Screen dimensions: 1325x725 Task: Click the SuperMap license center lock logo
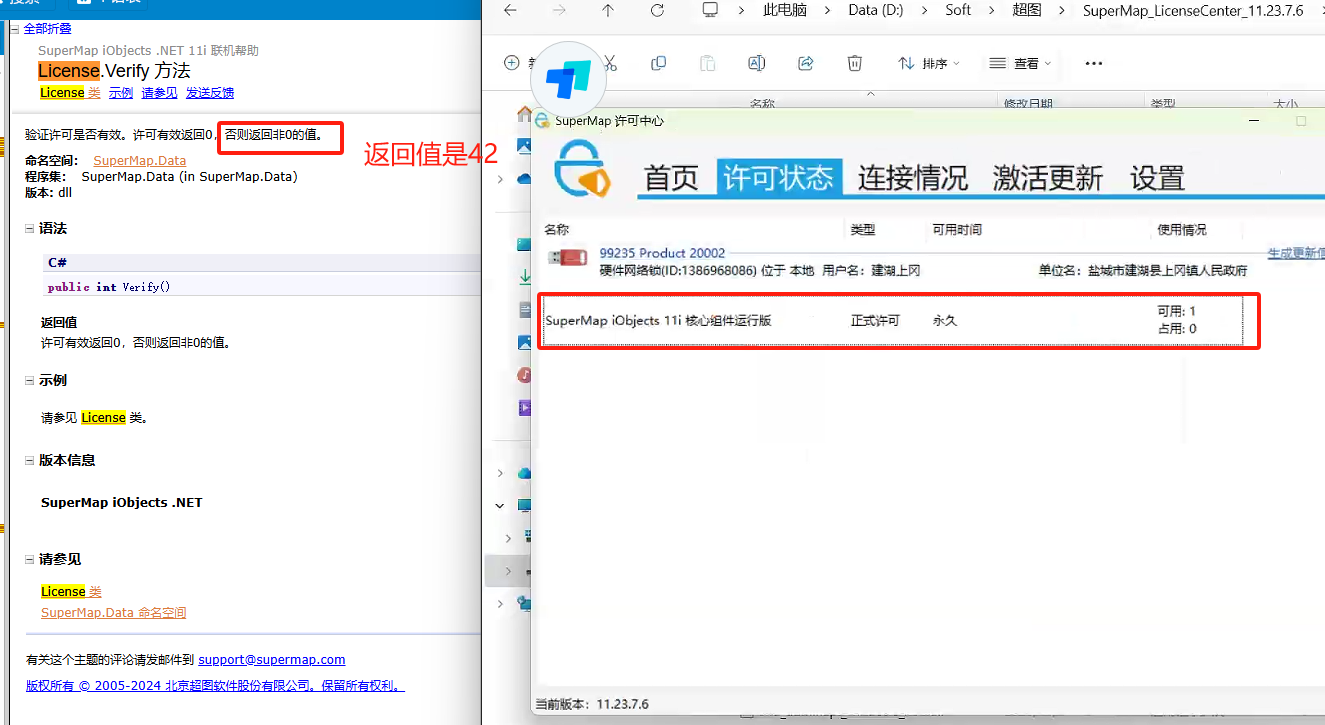(583, 170)
